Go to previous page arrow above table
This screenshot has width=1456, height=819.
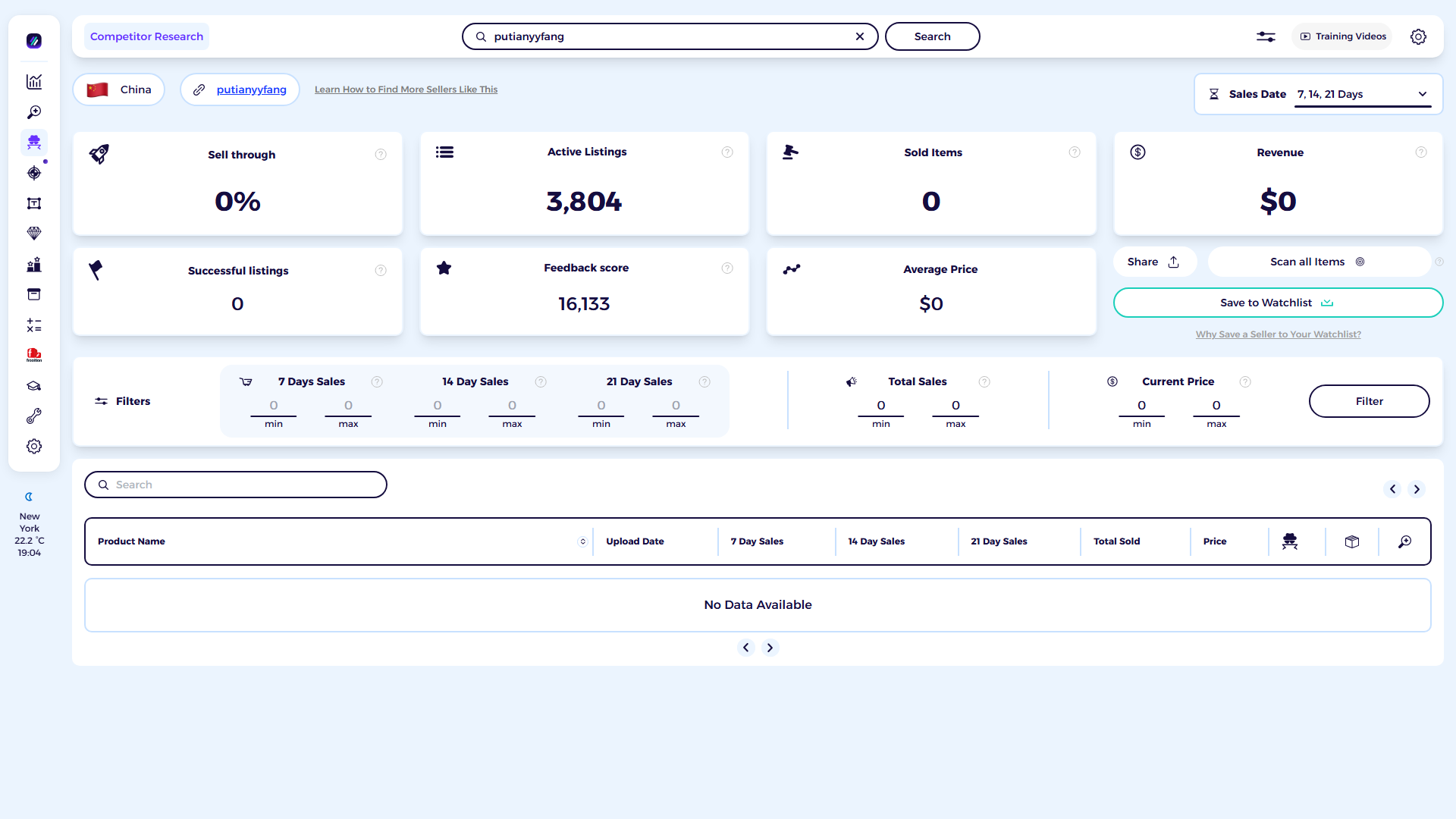tap(1392, 489)
